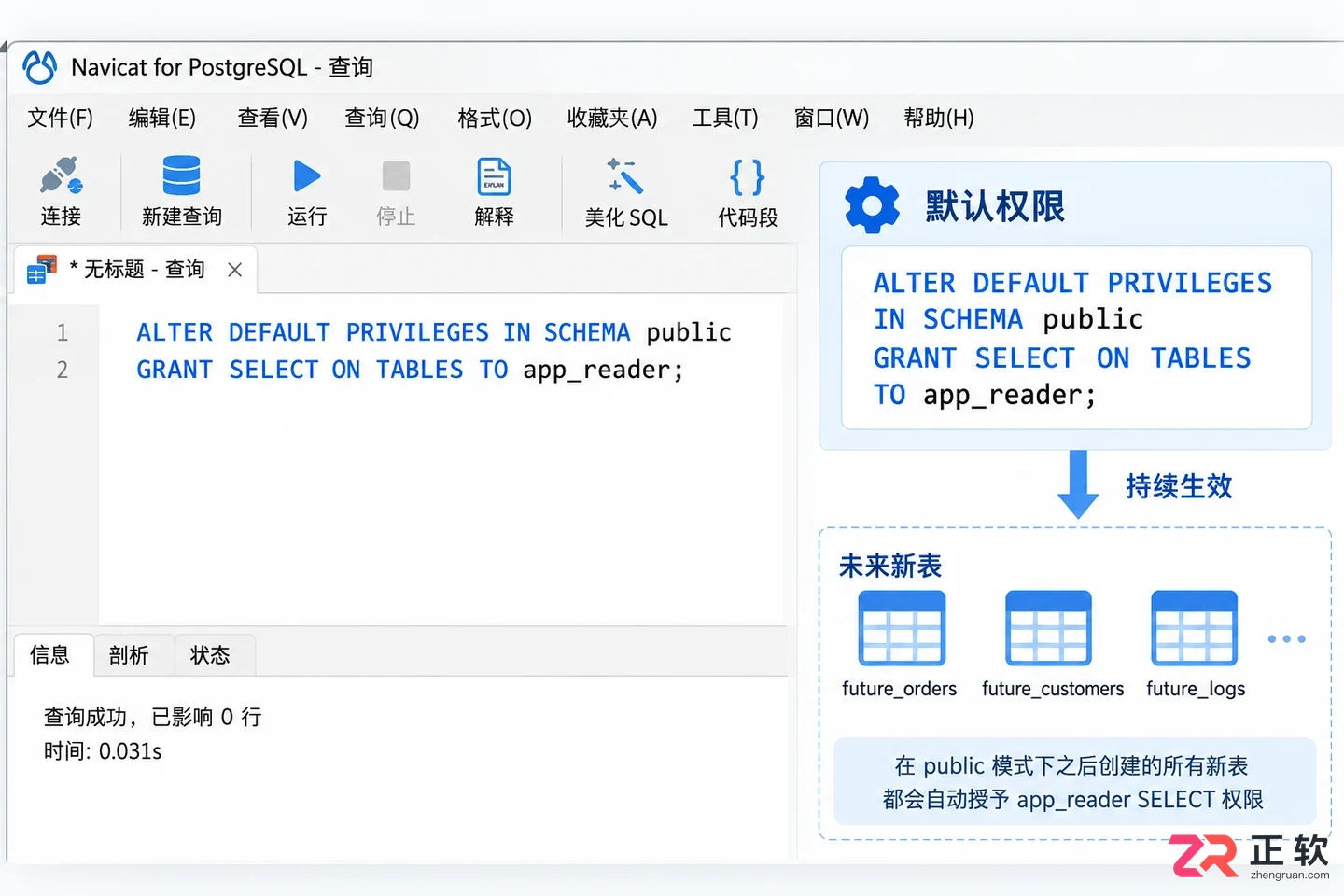Open the 编辑(E) menu
This screenshot has height=896, width=1344.
162,118
